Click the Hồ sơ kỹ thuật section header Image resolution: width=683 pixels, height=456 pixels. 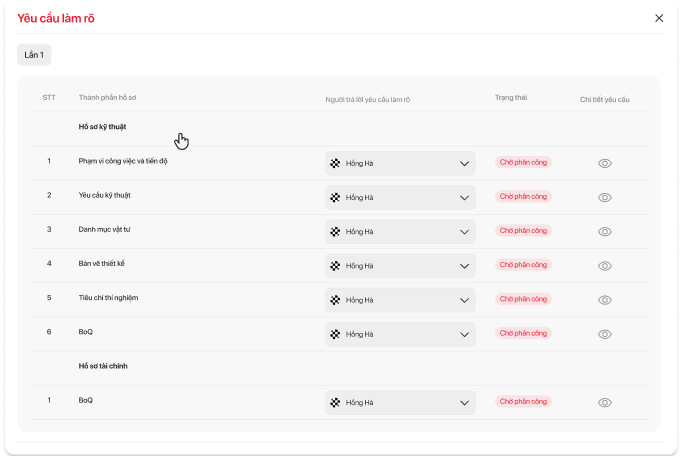tap(102, 127)
